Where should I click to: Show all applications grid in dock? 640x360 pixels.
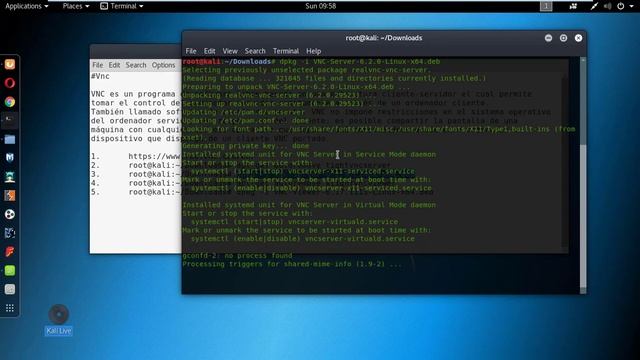10,308
